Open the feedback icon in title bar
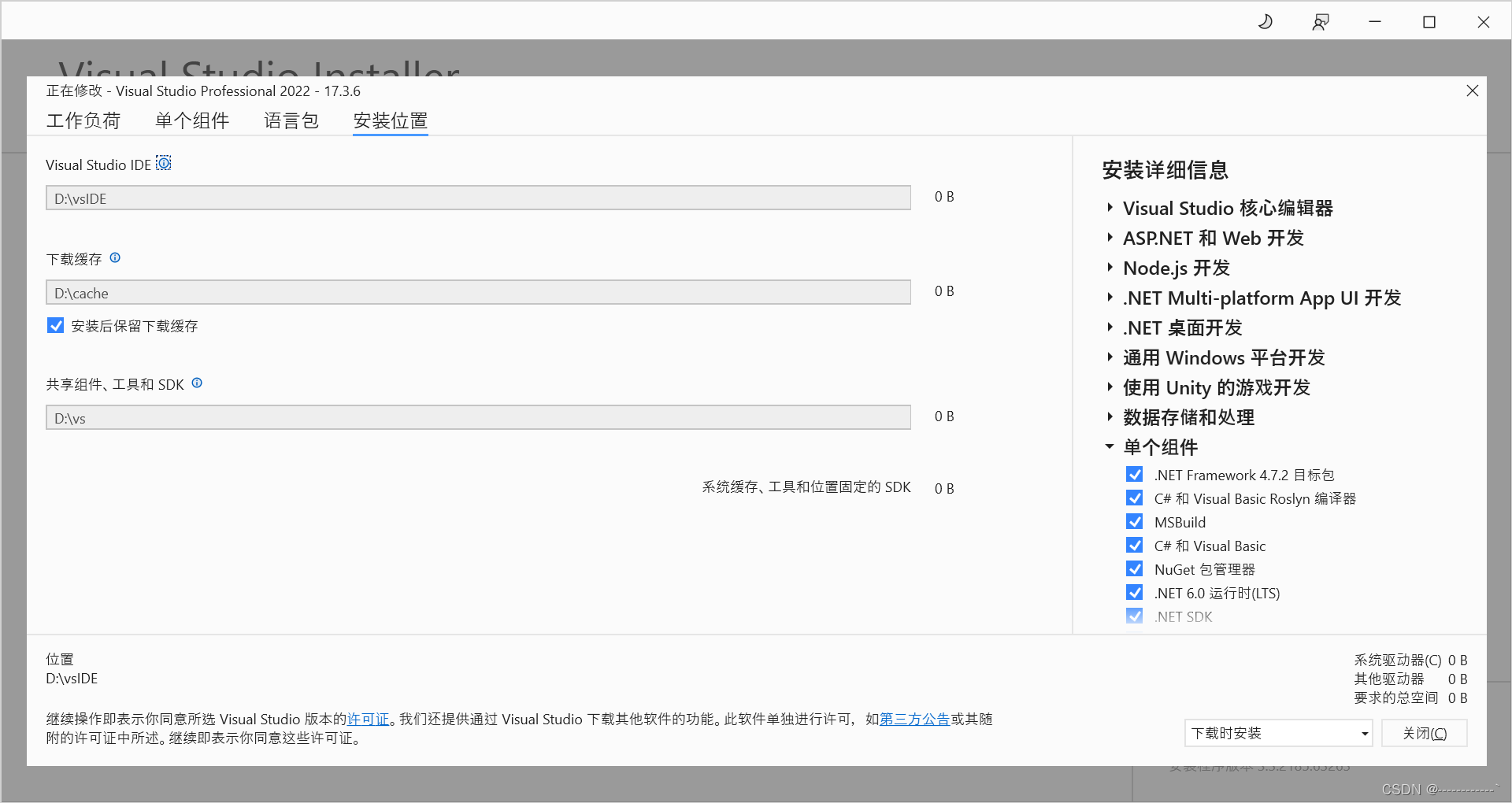Image resolution: width=1512 pixels, height=803 pixels. (x=1321, y=22)
